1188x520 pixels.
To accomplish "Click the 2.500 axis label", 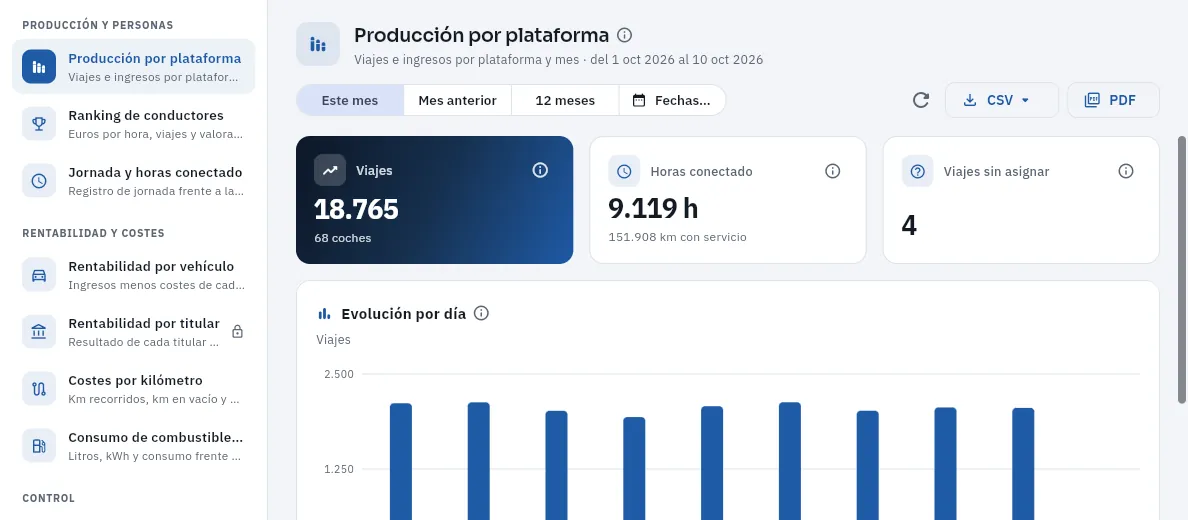I will tap(339, 374).
